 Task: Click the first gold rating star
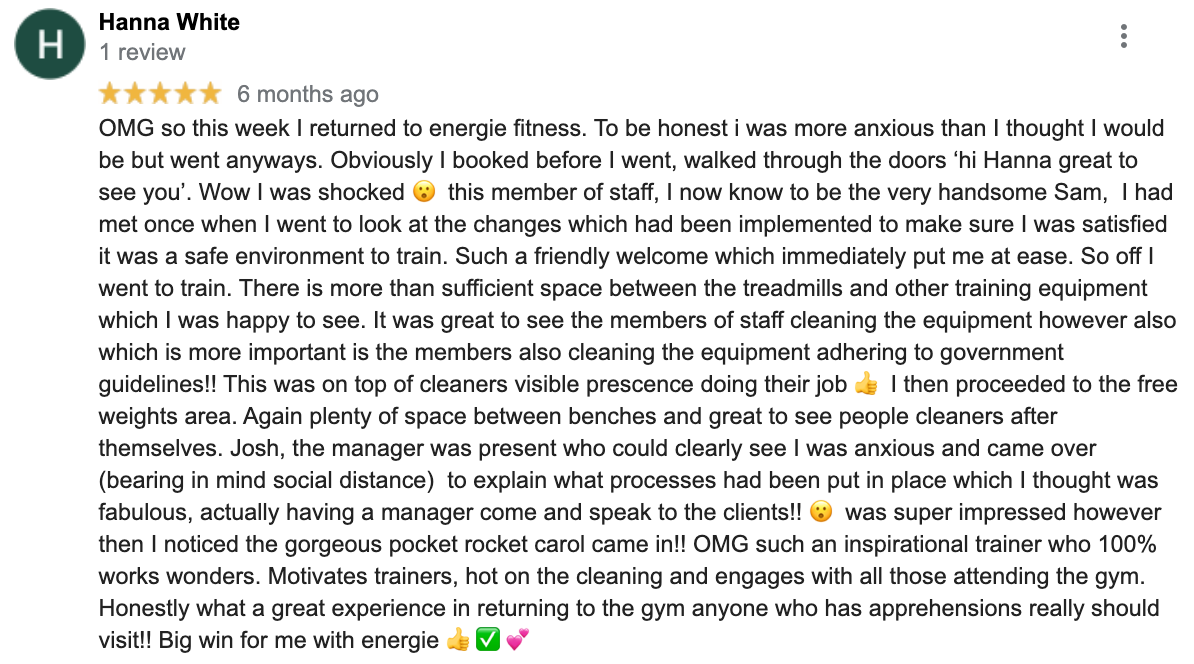(x=109, y=94)
